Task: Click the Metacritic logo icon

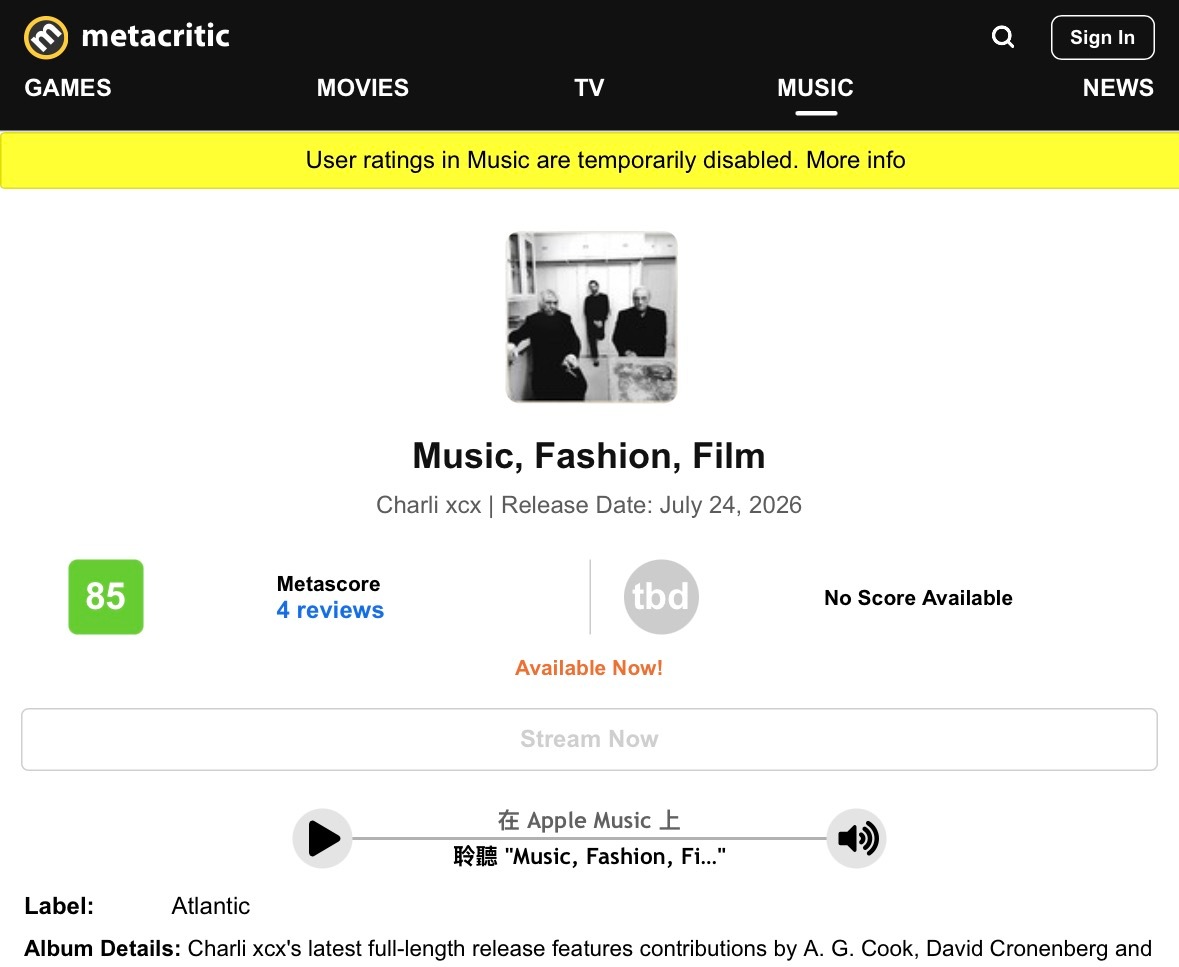Action: pyautogui.click(x=46, y=37)
